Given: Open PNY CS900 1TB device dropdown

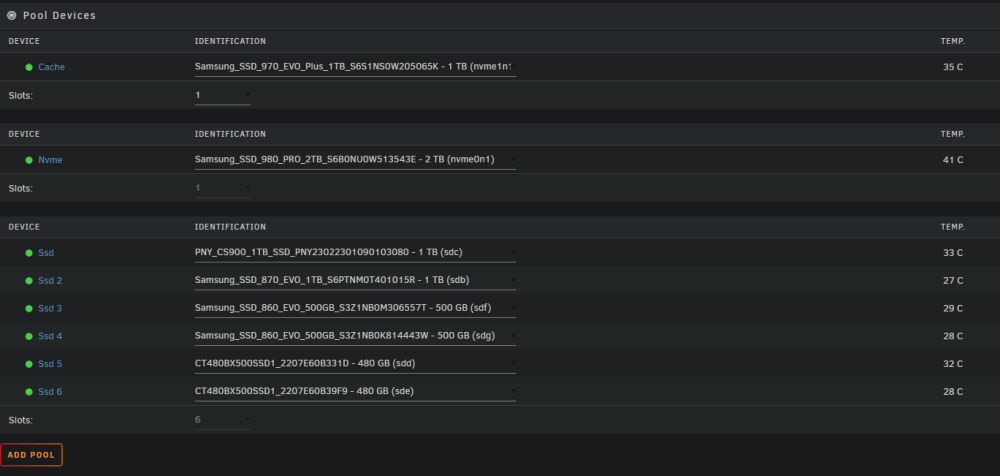Looking at the screenshot, I should click(355, 253).
